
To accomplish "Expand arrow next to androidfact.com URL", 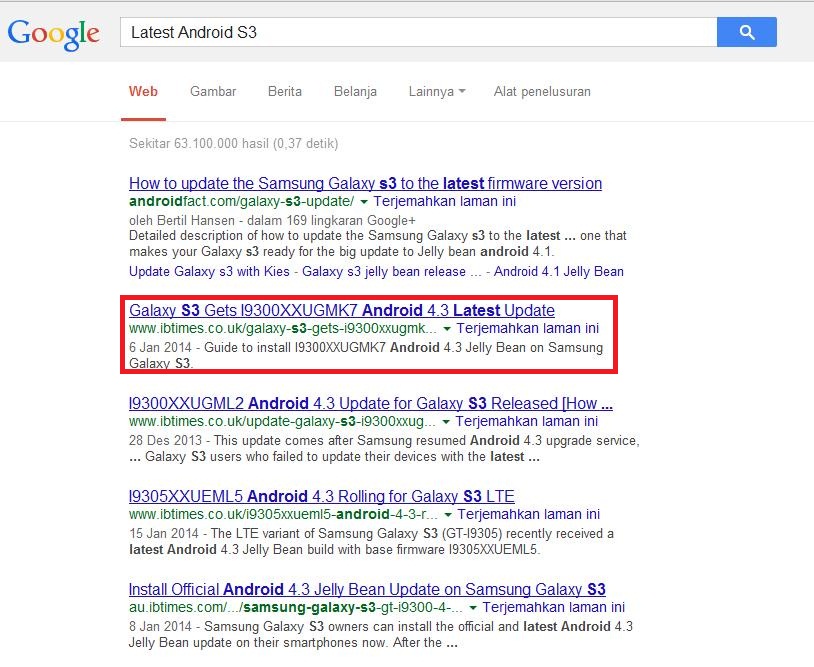I will tap(364, 201).
